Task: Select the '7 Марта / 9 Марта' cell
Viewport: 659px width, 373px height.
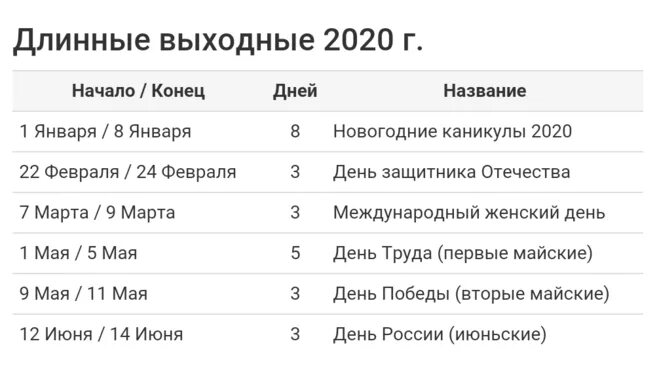Action: click(97, 213)
